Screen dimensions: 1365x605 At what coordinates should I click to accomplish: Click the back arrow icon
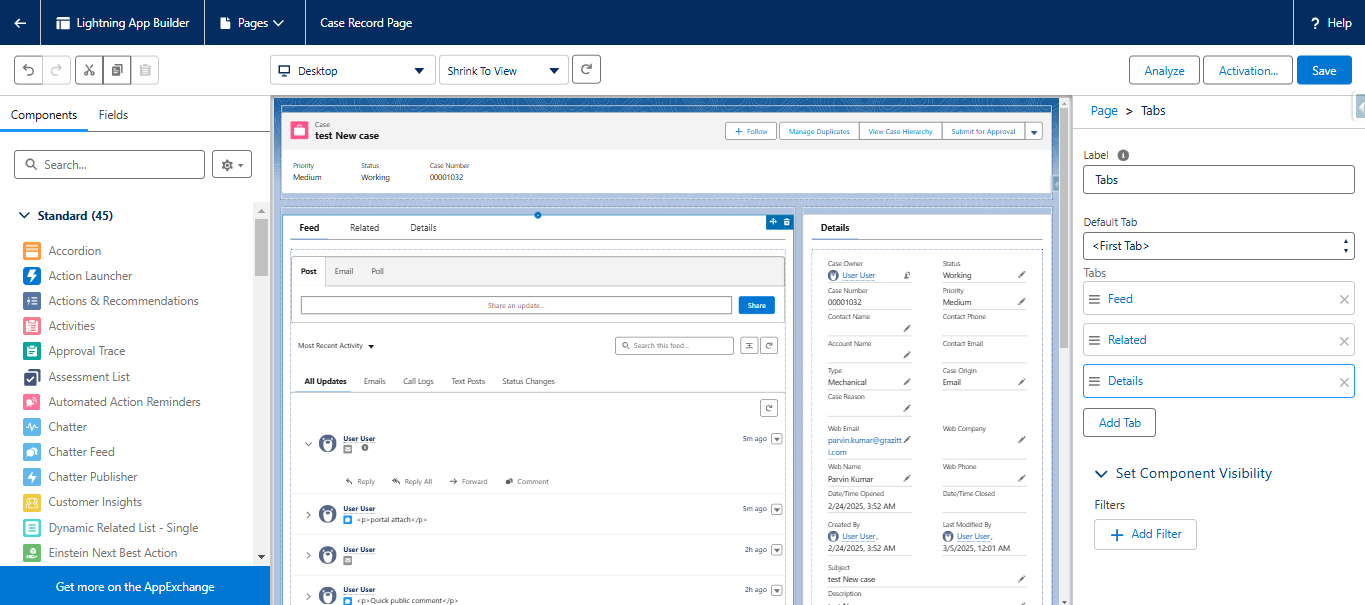(x=20, y=23)
